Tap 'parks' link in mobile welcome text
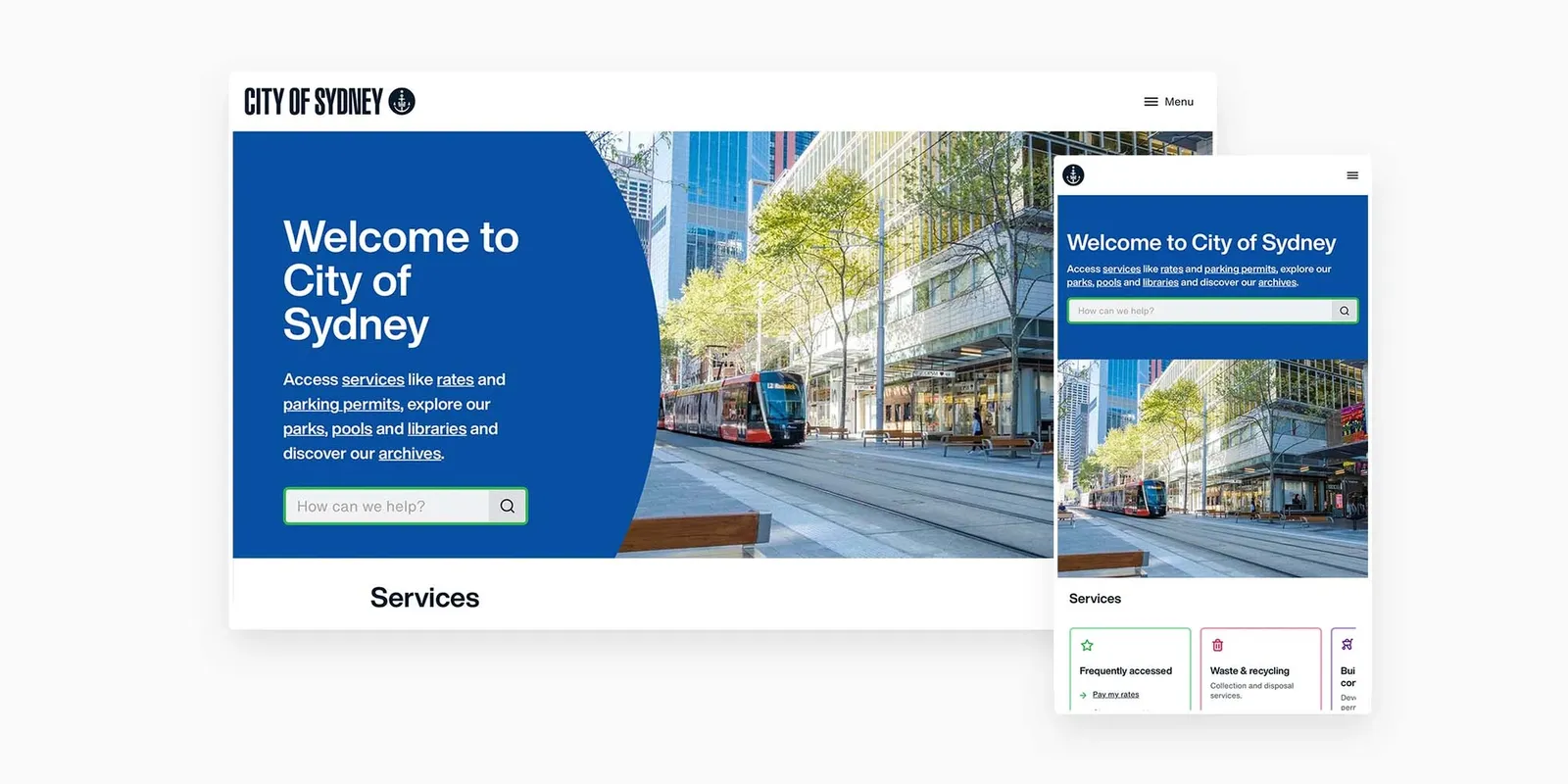1568x784 pixels. click(x=1079, y=282)
